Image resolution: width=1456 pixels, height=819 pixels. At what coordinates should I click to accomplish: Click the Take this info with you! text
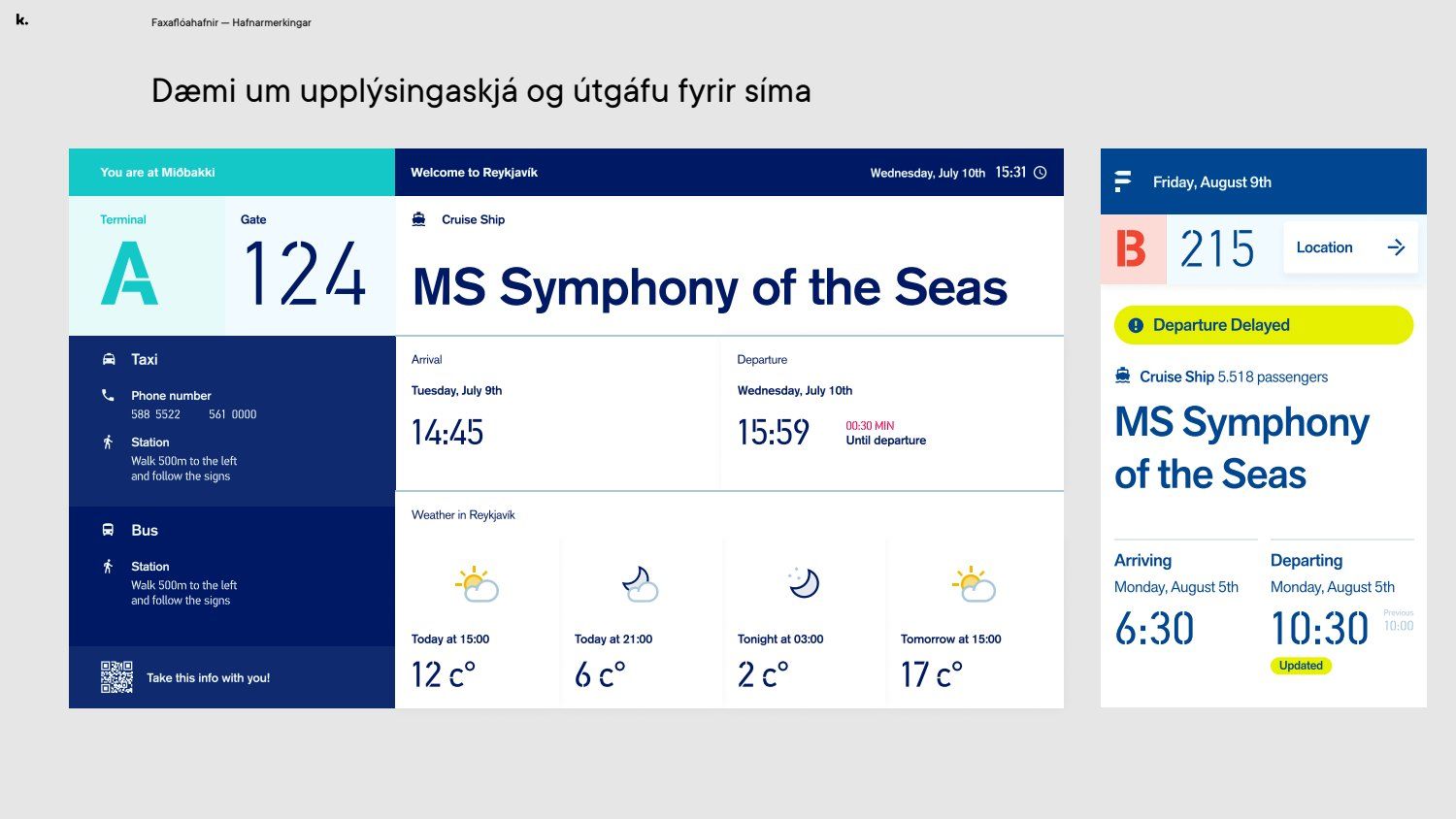[208, 678]
